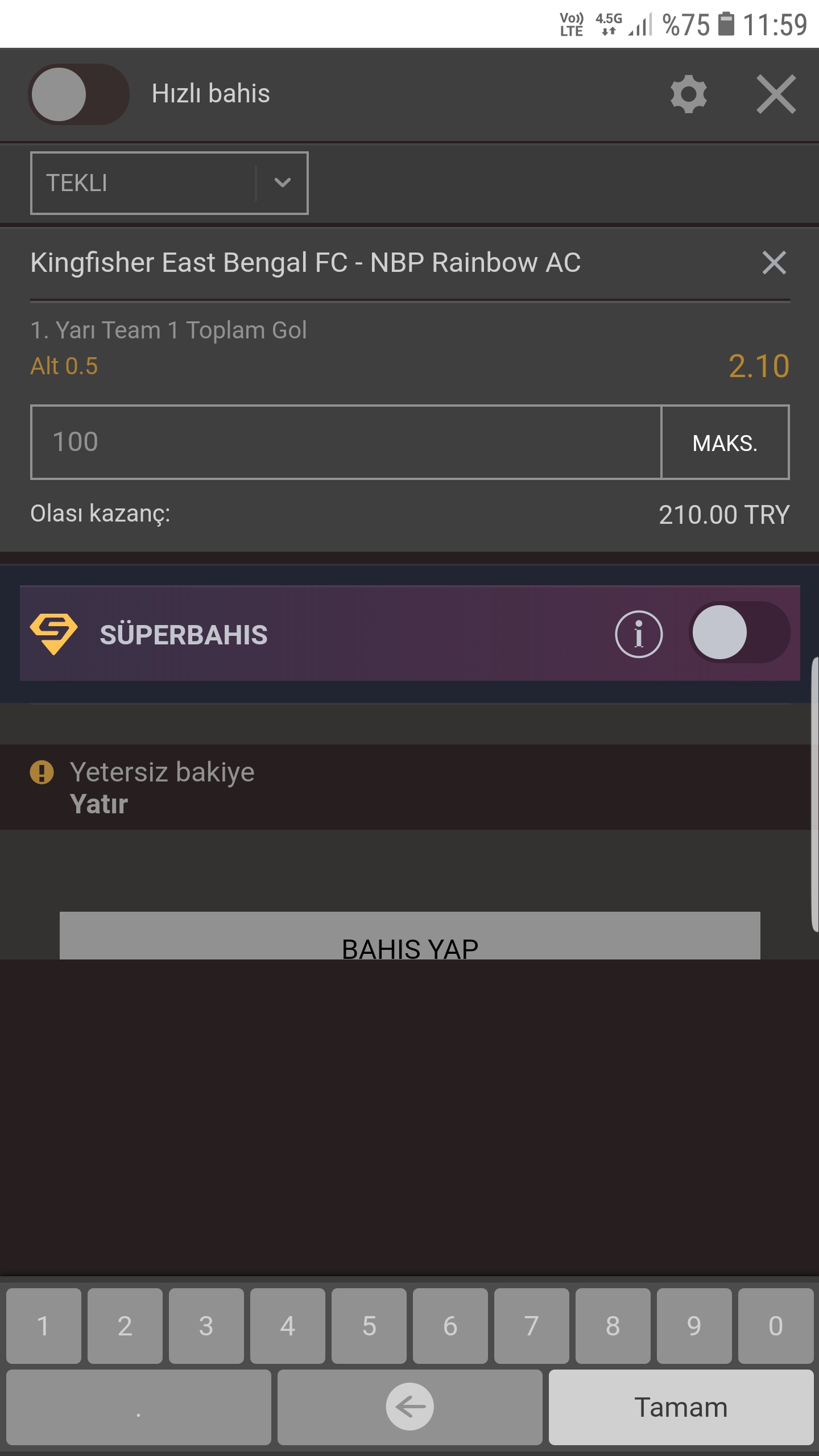This screenshot has width=819, height=1456.
Task: Focus the stake amount input field
Action: pos(346,442)
